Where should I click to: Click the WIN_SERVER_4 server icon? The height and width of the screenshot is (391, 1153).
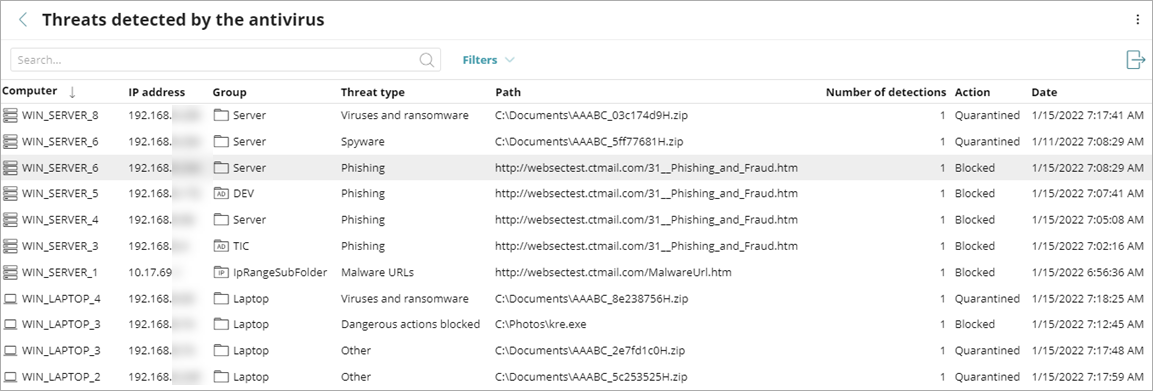point(10,220)
